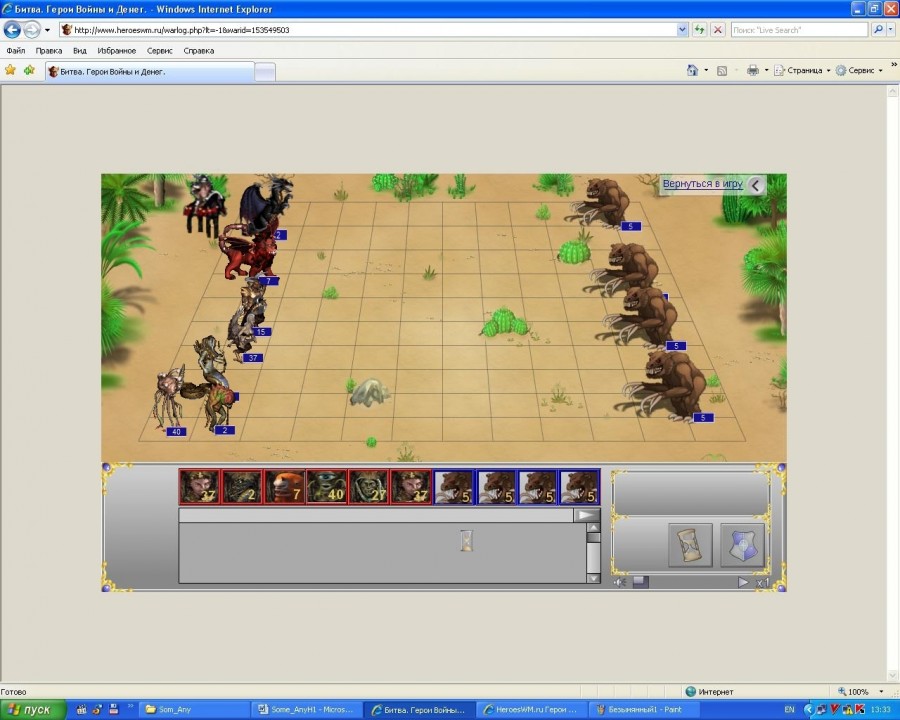Click the battle log scroll down arrow
Screen dimensions: 900x720
tap(593, 578)
